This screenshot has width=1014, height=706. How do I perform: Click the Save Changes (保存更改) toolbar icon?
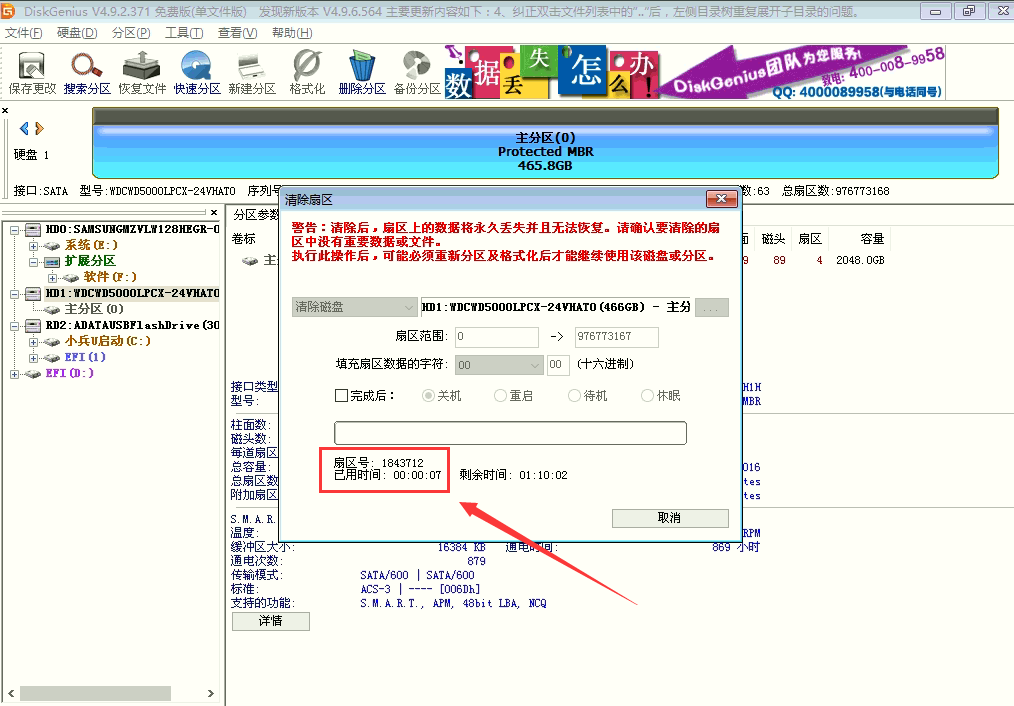click(32, 73)
